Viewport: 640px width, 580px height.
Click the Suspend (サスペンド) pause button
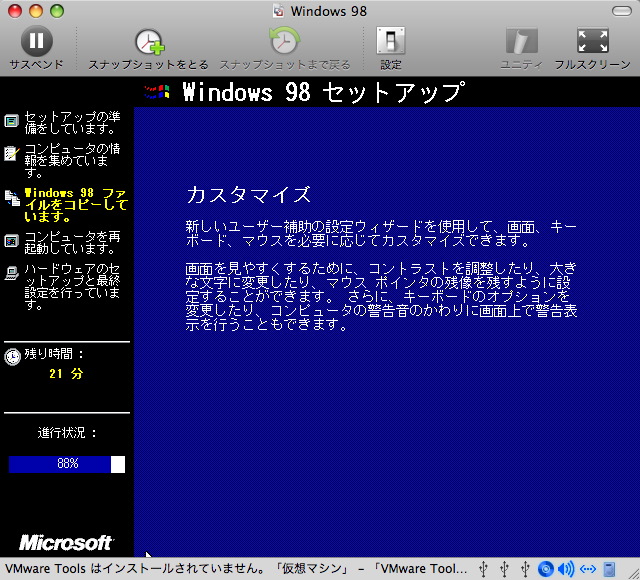tap(36, 41)
